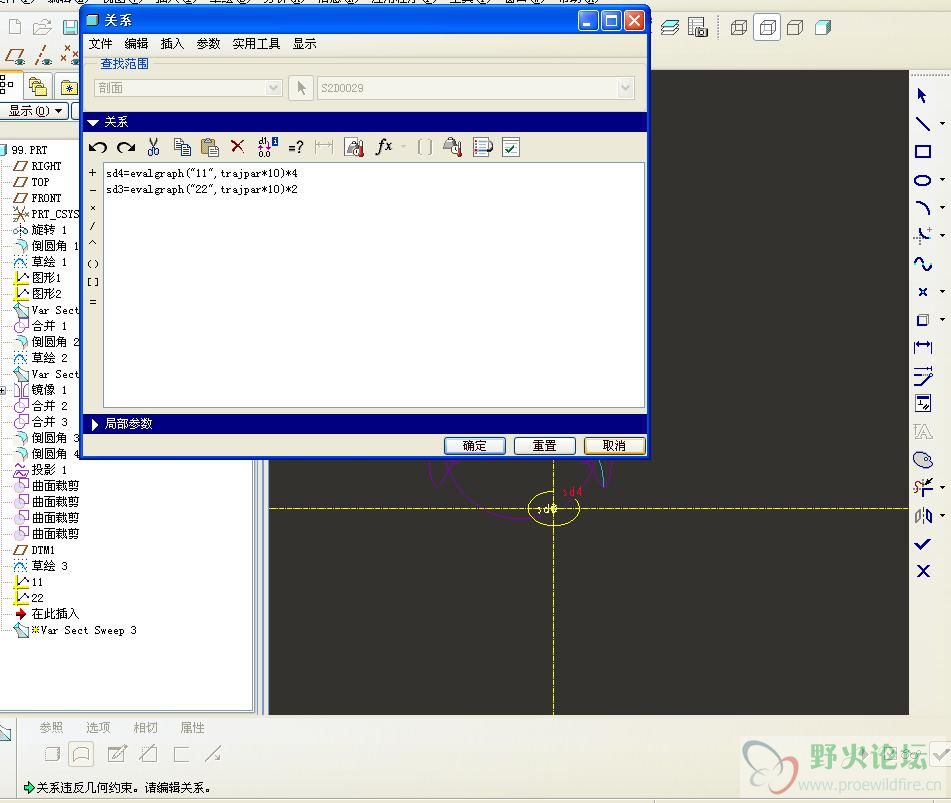The image size is (951, 803).
Task: Switch dimension display between values and names
Action: [x=267, y=147]
